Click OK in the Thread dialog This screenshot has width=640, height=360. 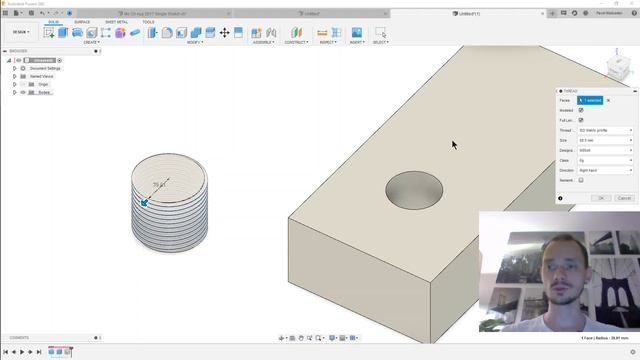click(x=601, y=198)
